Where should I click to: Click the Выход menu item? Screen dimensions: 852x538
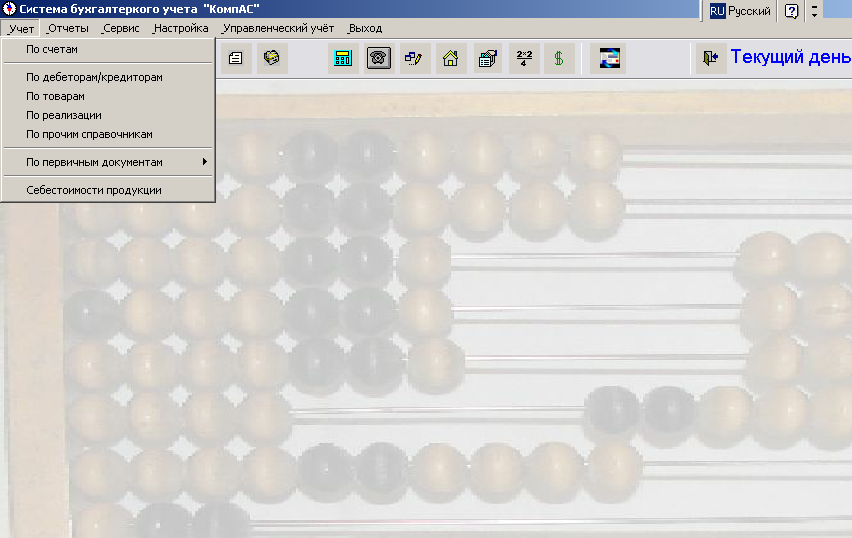[x=365, y=28]
